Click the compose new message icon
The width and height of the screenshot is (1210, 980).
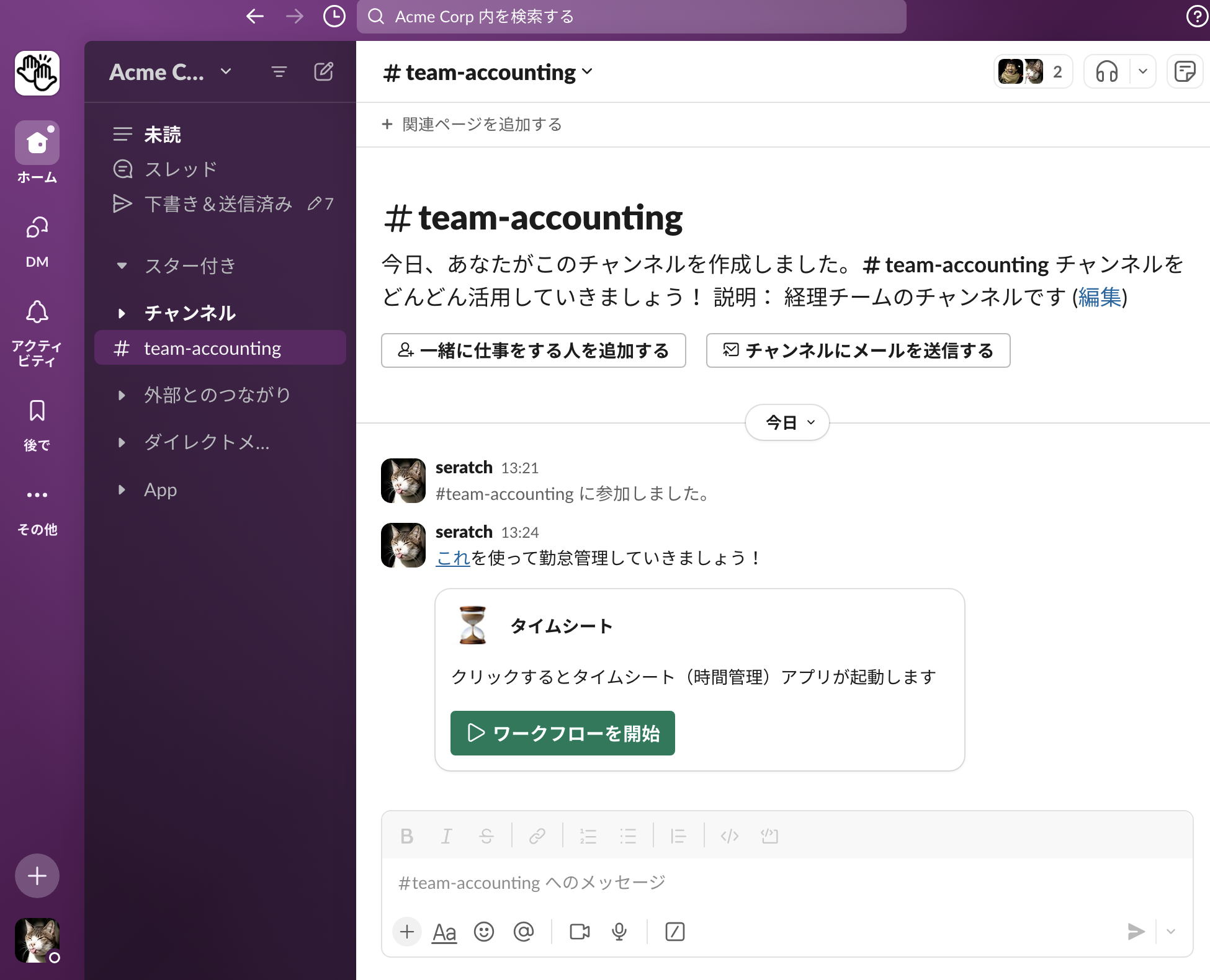323,72
